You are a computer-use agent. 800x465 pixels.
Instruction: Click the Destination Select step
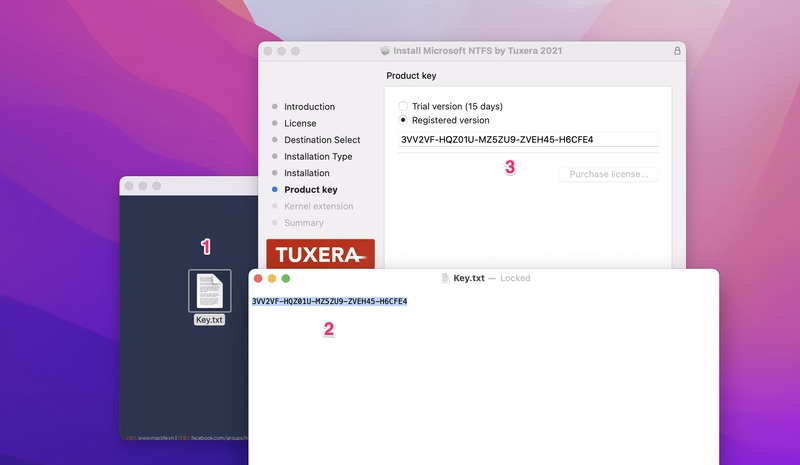click(x=322, y=140)
